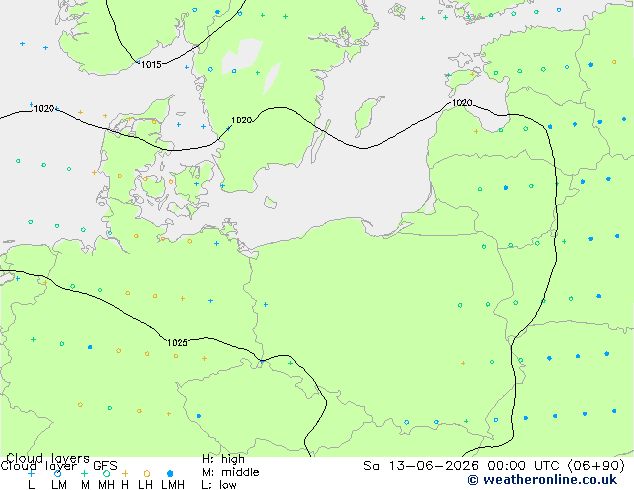Screen dimensions: 634x490
Task: Click the orange plus legend symbol for H
Action: 125,473
